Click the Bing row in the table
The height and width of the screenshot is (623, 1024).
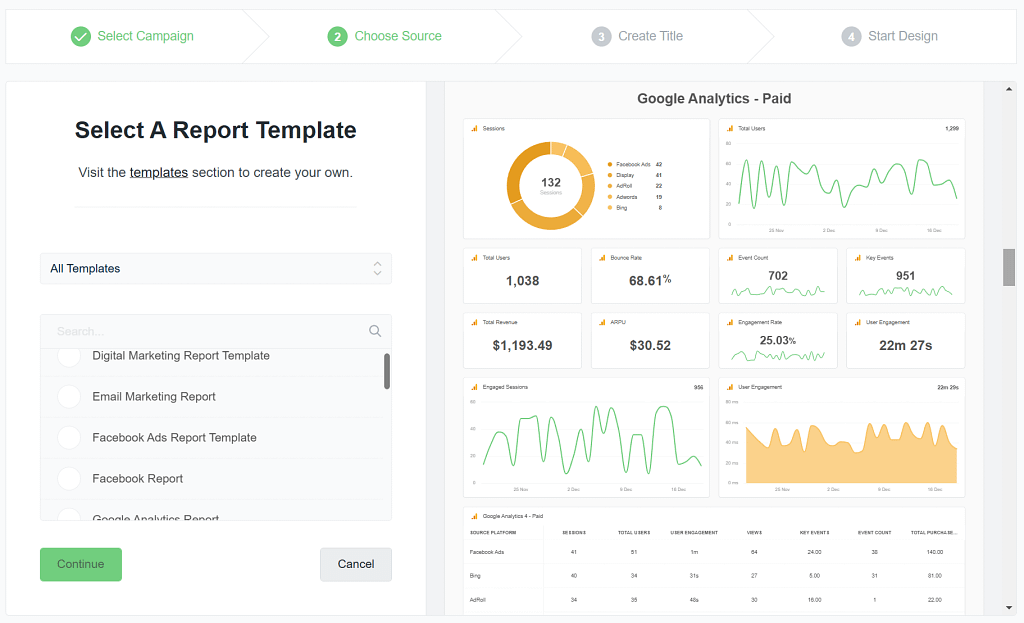pyautogui.click(x=714, y=576)
